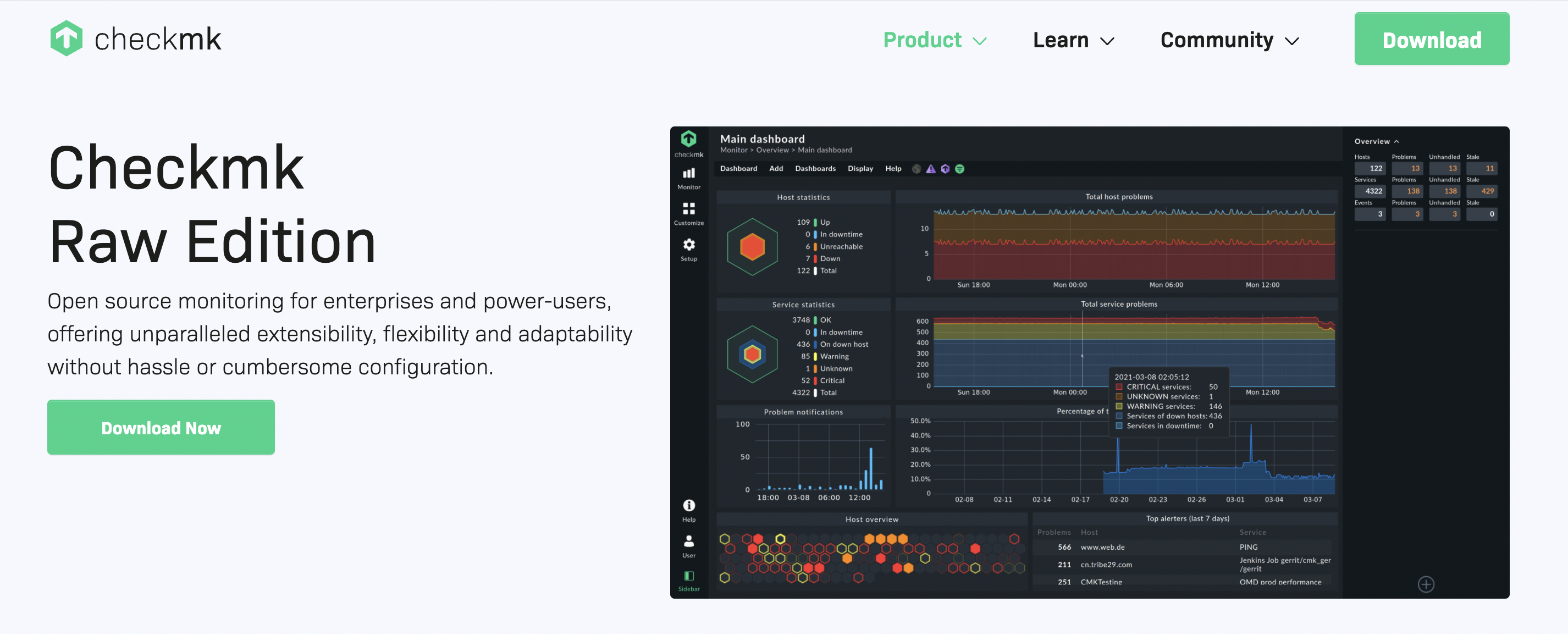Collapse the Overview section with its chevron
Screen dimensions: 1568x641
(x=1398, y=141)
